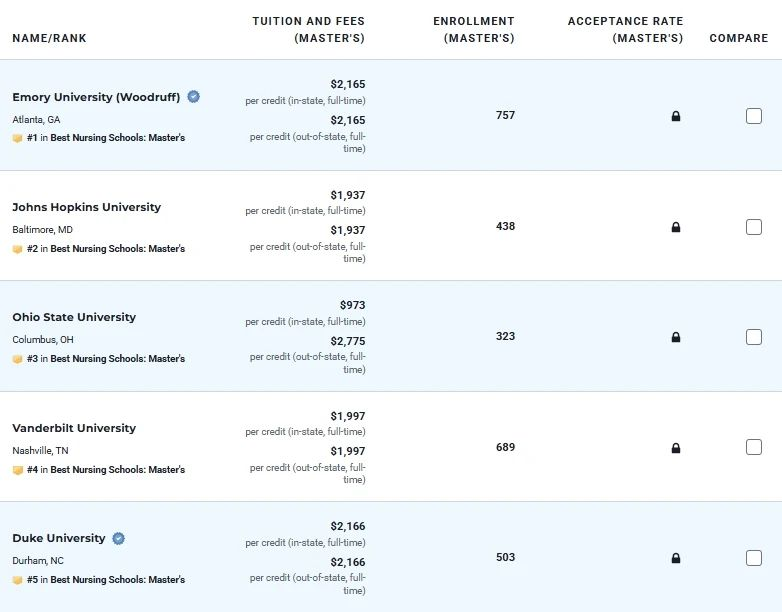Screen dimensions: 782x612
Task: Check the compare box for Emory University
Action: 754,116
